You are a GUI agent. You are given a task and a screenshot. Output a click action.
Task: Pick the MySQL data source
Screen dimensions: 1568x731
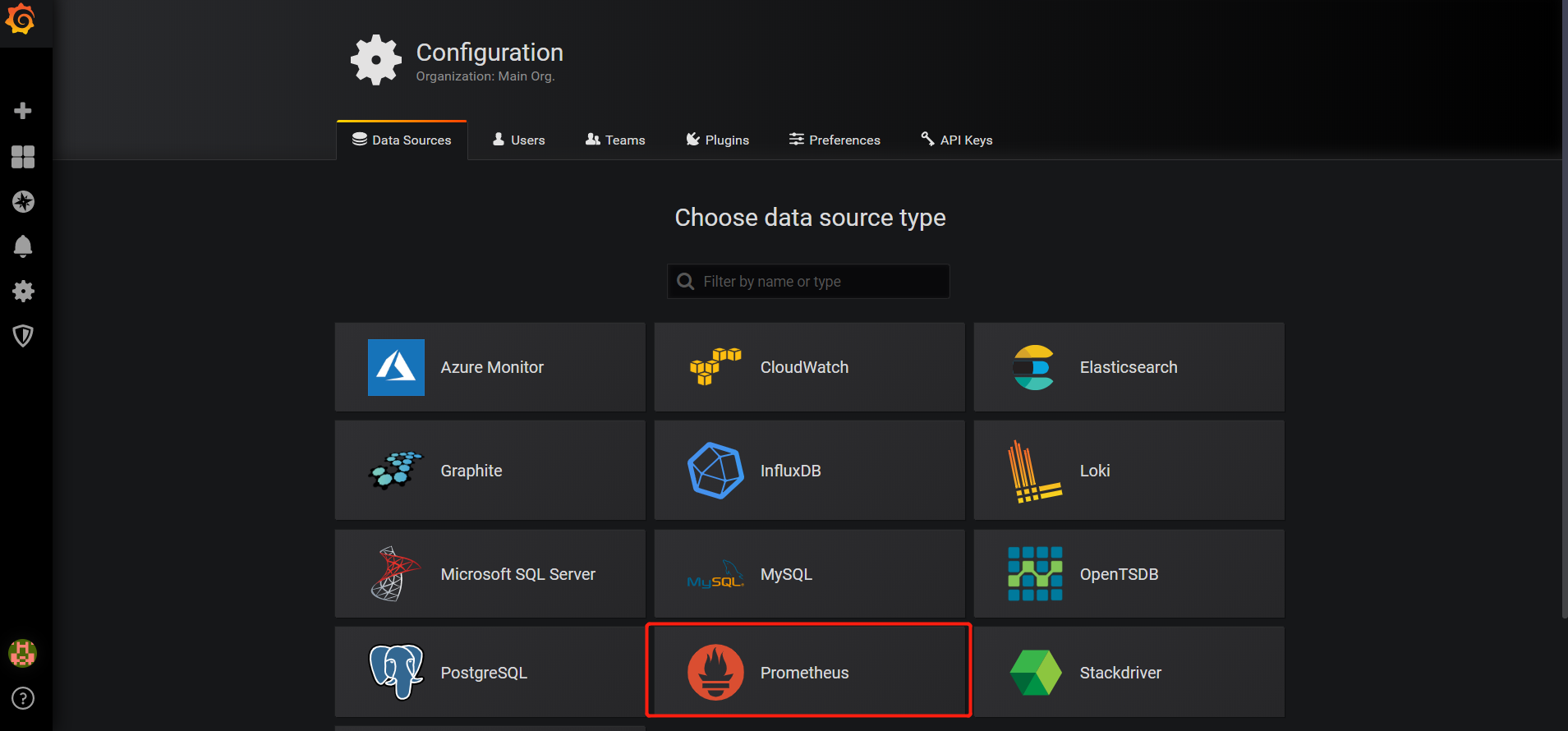coord(809,573)
